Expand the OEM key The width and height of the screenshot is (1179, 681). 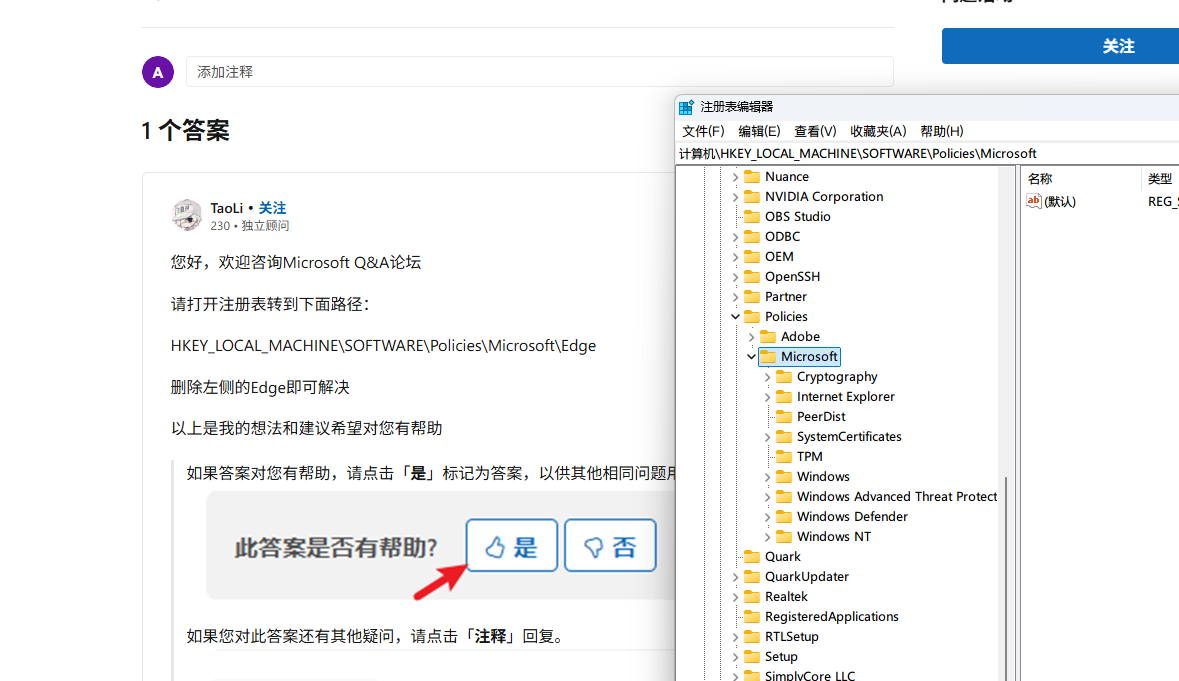click(735, 257)
